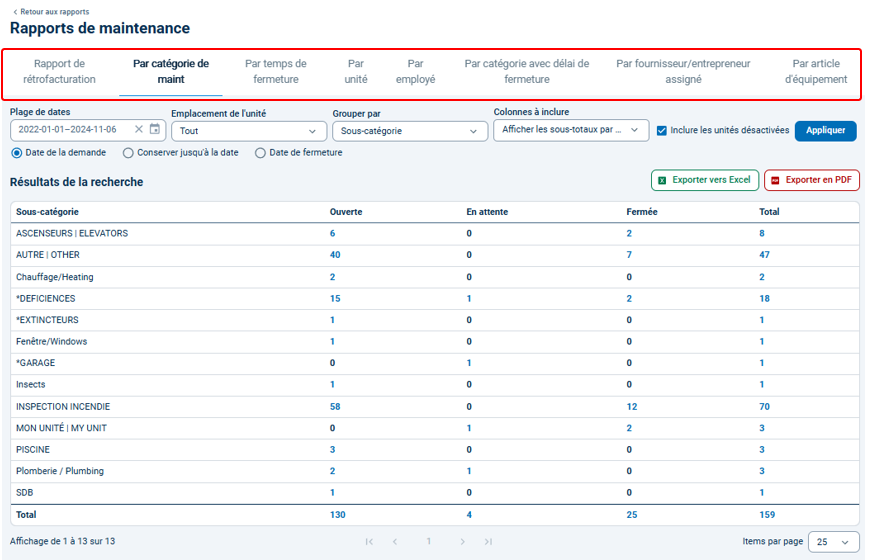
Task: Toggle Inclure les unités désactivées checkbox
Action: [x=661, y=131]
